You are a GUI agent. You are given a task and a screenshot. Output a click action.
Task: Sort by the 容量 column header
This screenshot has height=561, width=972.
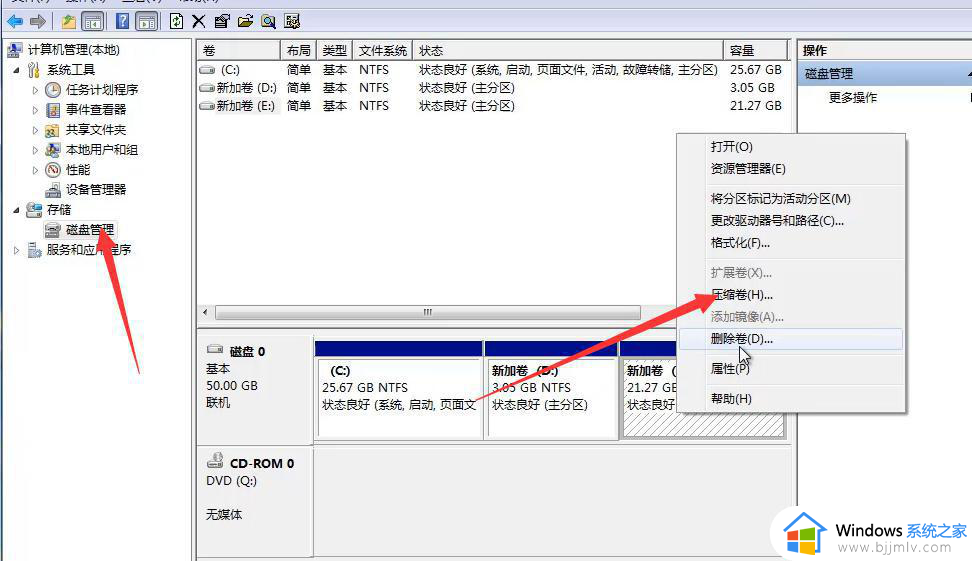click(x=756, y=51)
